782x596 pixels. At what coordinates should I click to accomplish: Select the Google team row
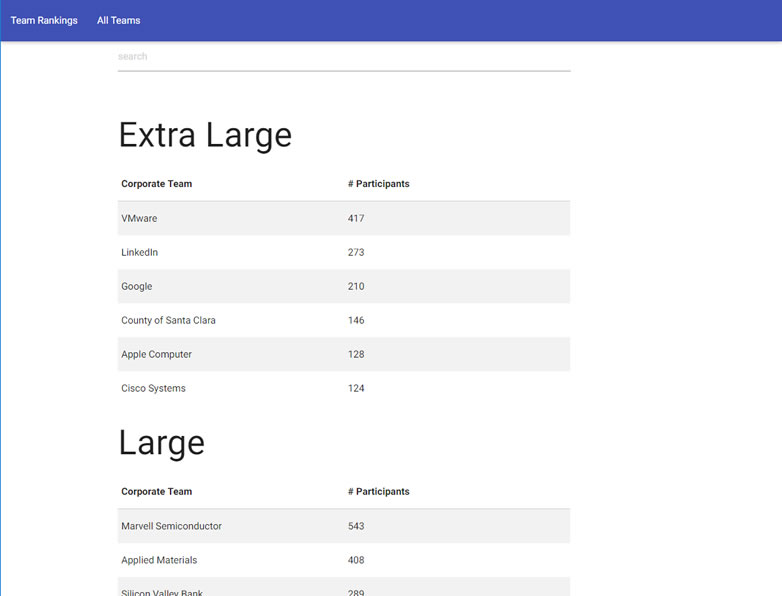click(x=137, y=286)
